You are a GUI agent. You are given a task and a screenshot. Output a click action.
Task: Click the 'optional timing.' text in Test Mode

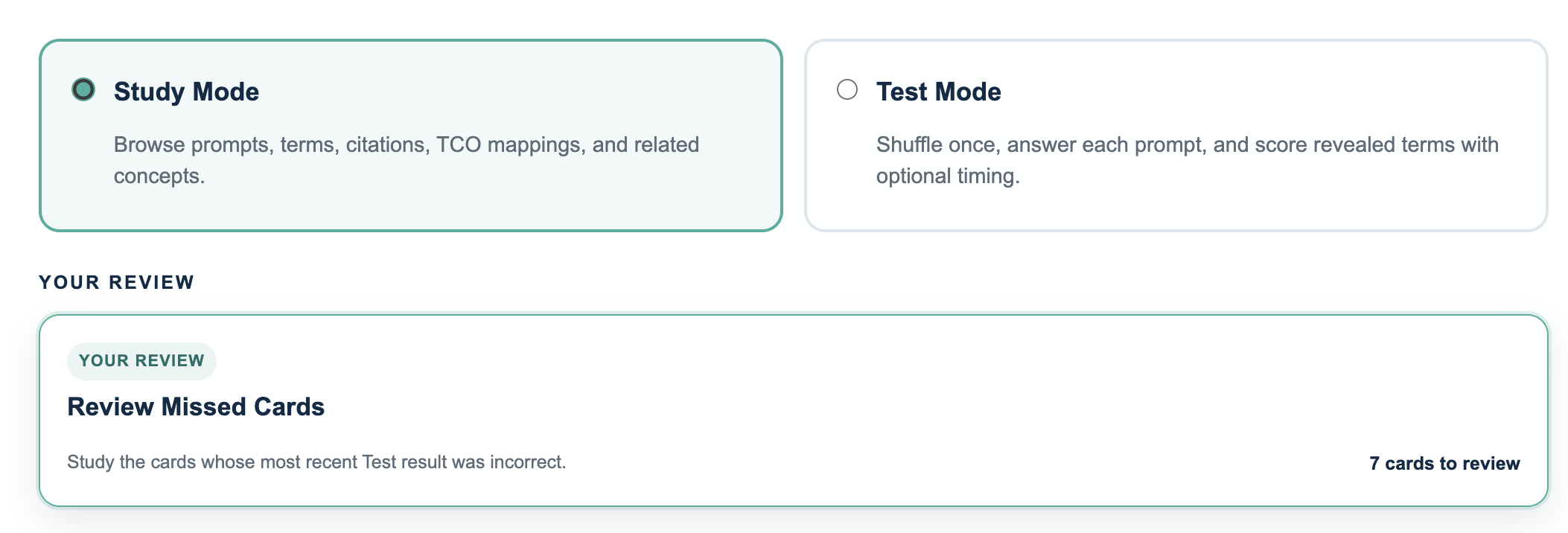(x=948, y=176)
